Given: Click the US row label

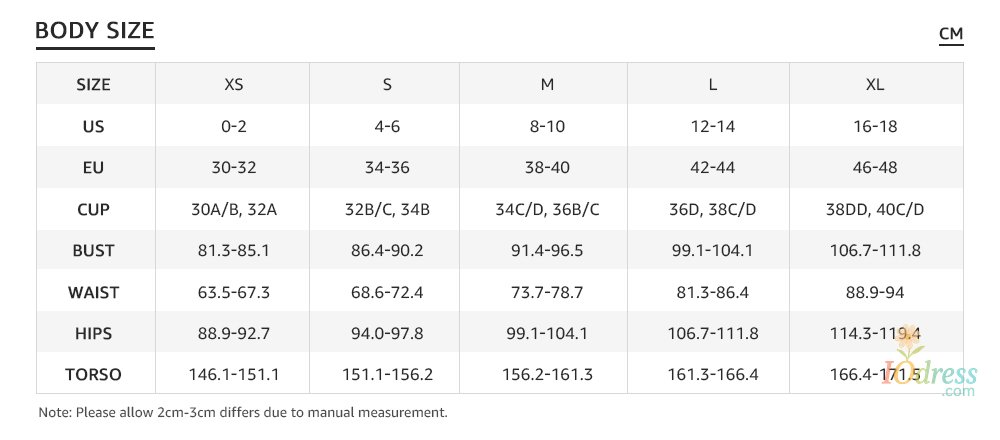Looking at the screenshot, I should 94,127.
